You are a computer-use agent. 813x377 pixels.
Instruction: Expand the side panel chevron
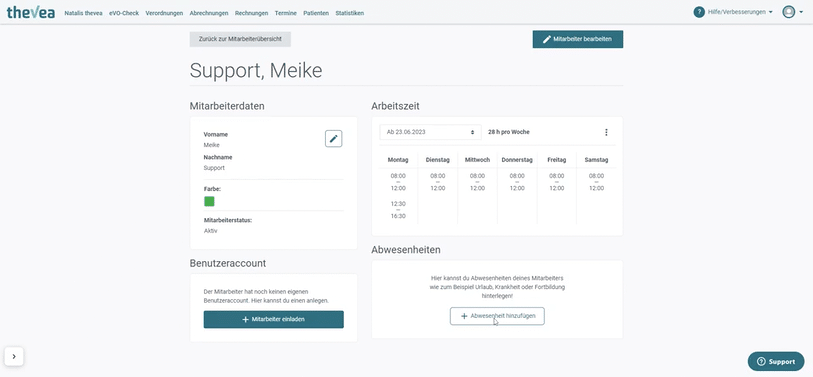point(14,356)
